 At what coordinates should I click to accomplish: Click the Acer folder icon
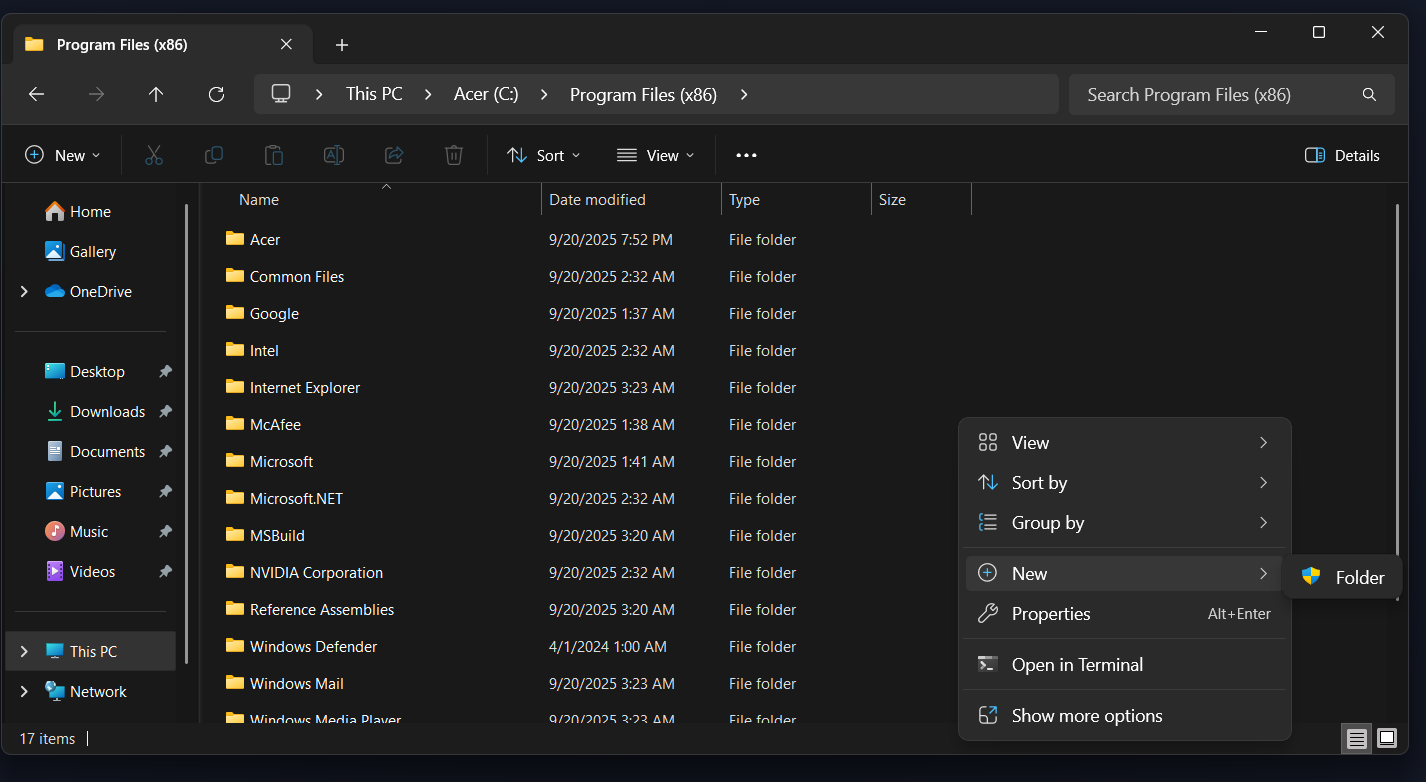[235, 239]
